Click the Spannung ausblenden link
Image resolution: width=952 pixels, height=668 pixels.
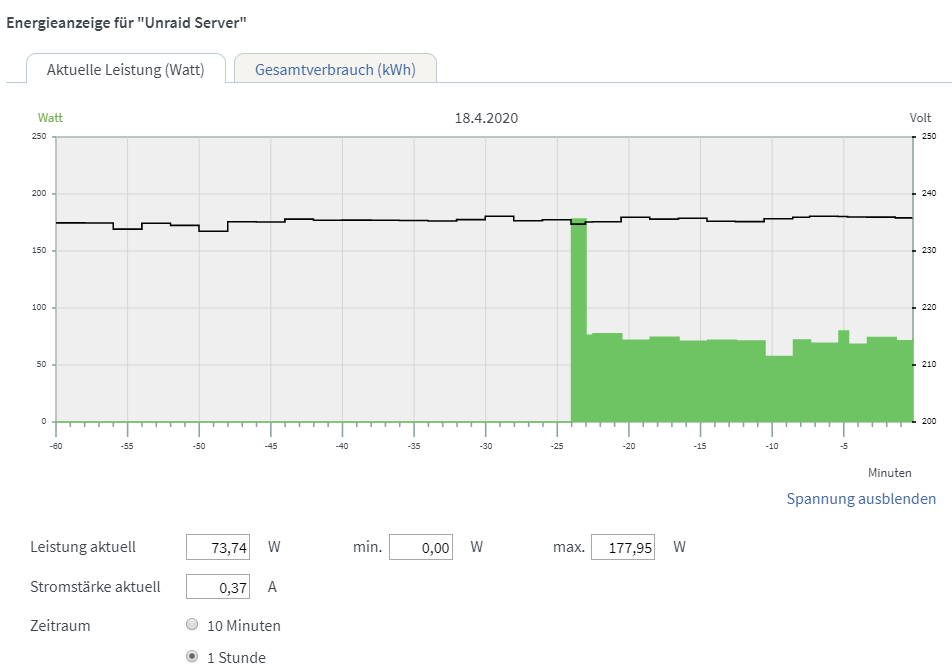[861, 499]
